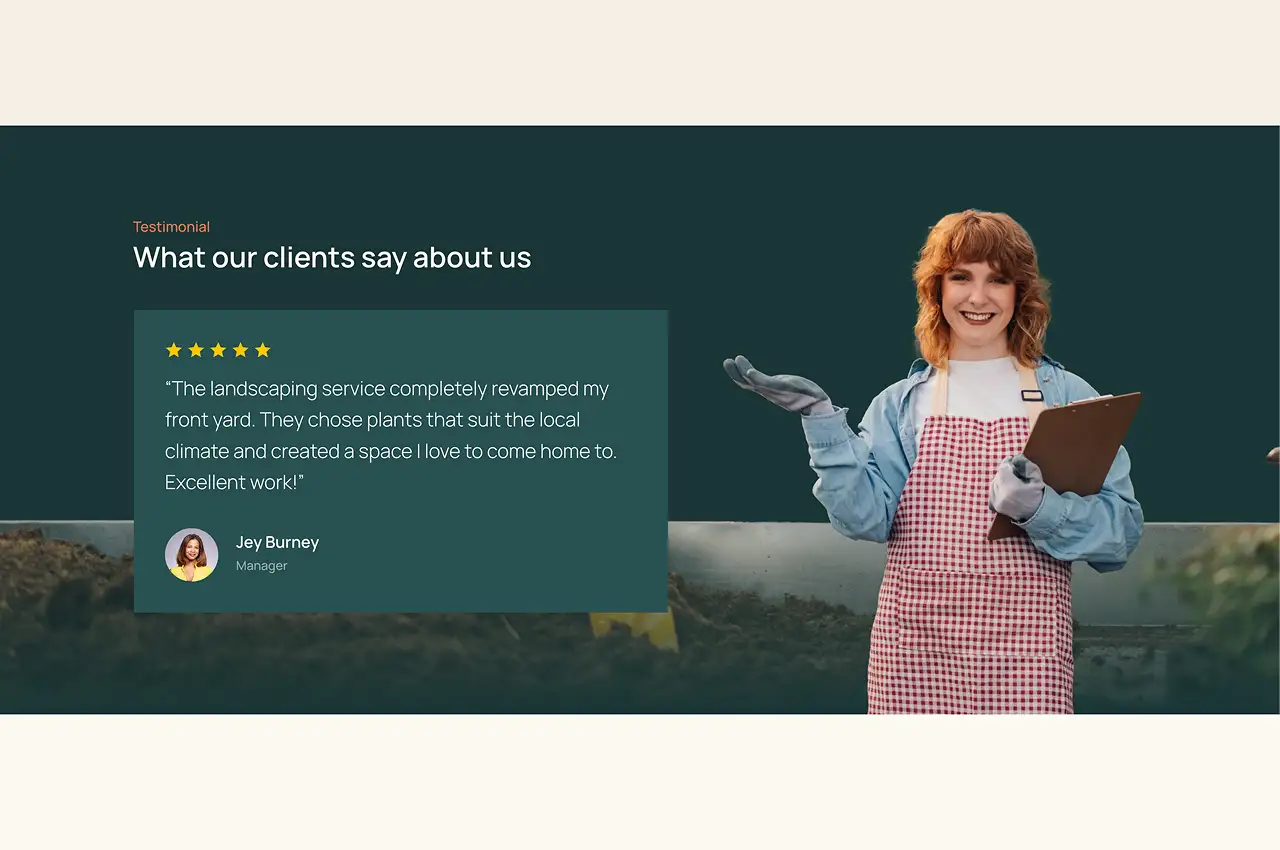The image size is (1280, 850).
Task: Select the fifth rating star
Action: click(x=263, y=350)
